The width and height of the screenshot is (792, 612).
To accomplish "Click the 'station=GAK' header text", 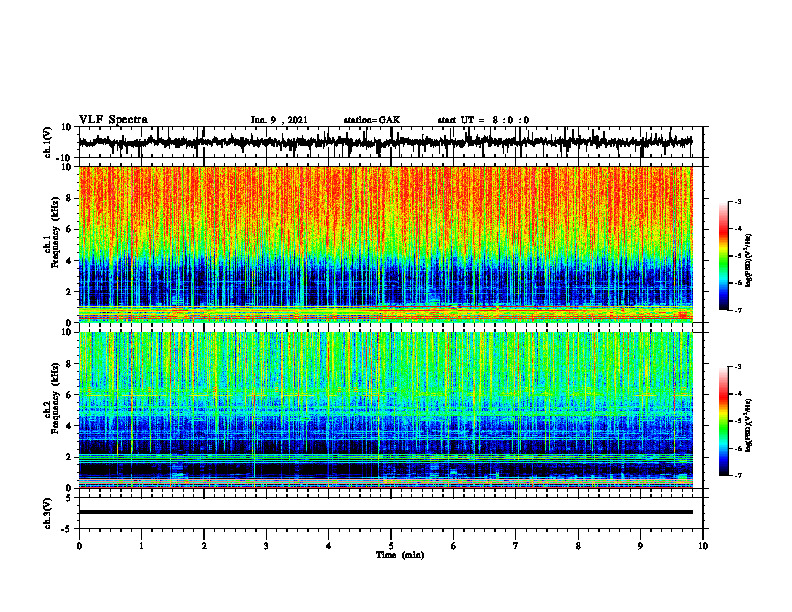I will (x=372, y=120).
